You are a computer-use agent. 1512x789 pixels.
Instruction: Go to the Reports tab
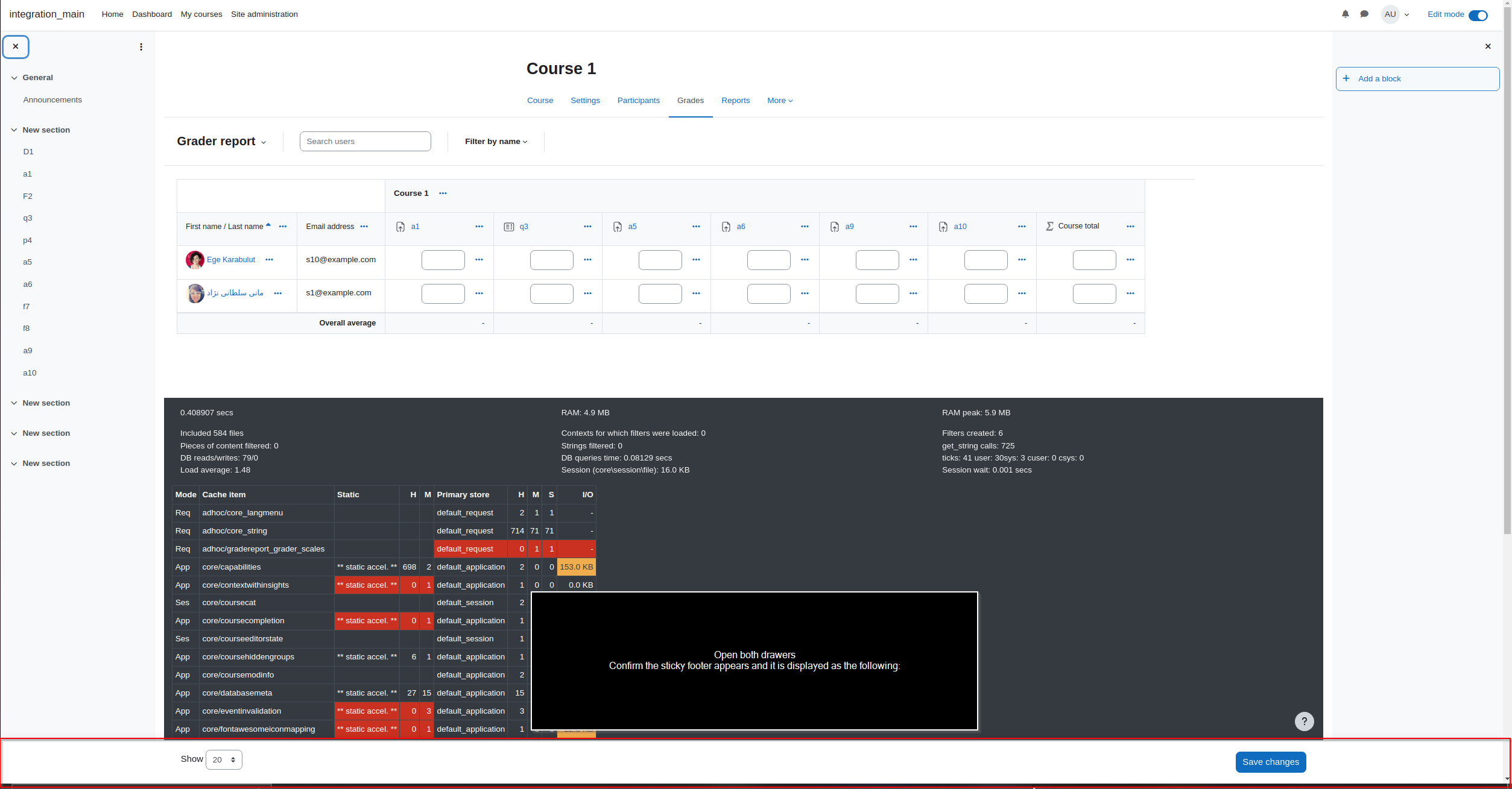[735, 101]
